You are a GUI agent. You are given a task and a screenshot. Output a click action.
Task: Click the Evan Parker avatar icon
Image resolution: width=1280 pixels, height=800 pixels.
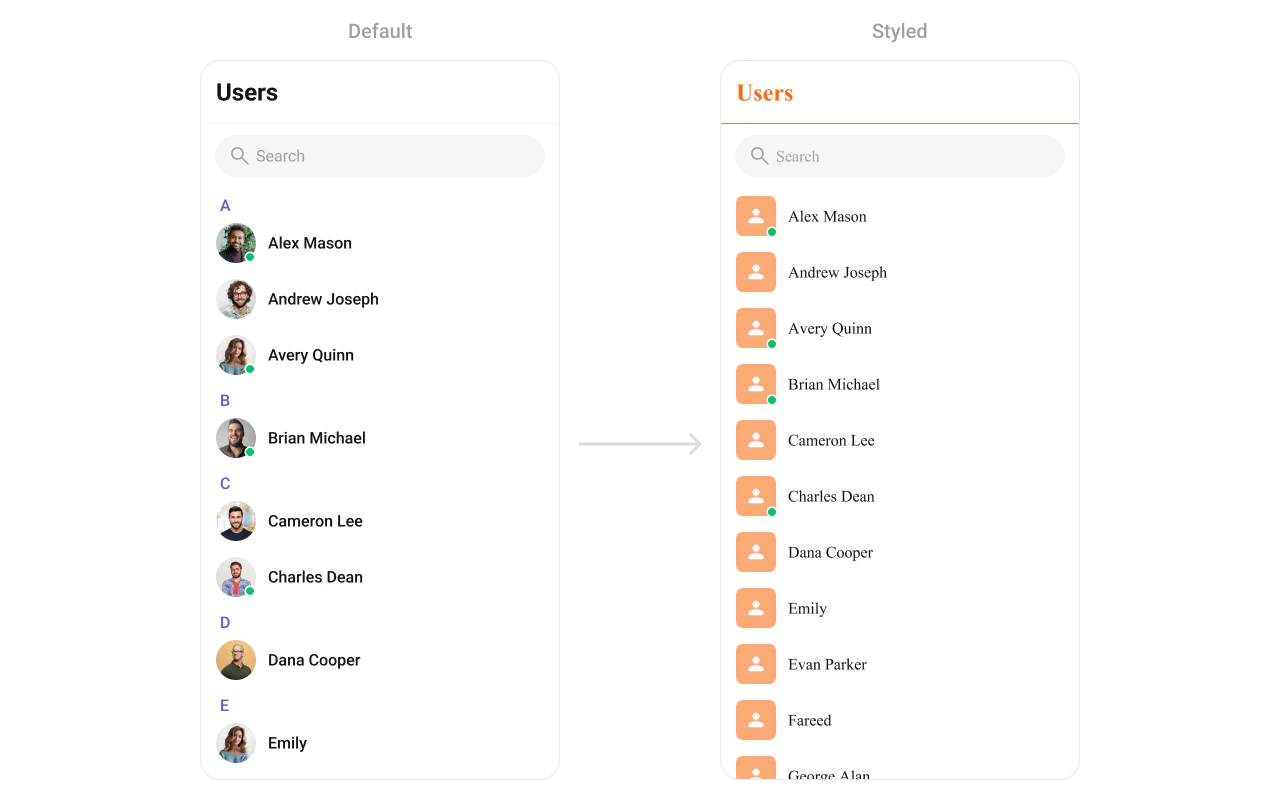click(756, 664)
